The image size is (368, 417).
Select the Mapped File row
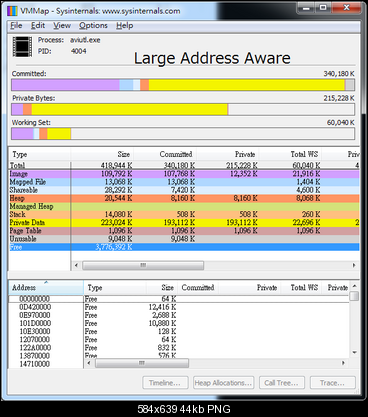184,182
